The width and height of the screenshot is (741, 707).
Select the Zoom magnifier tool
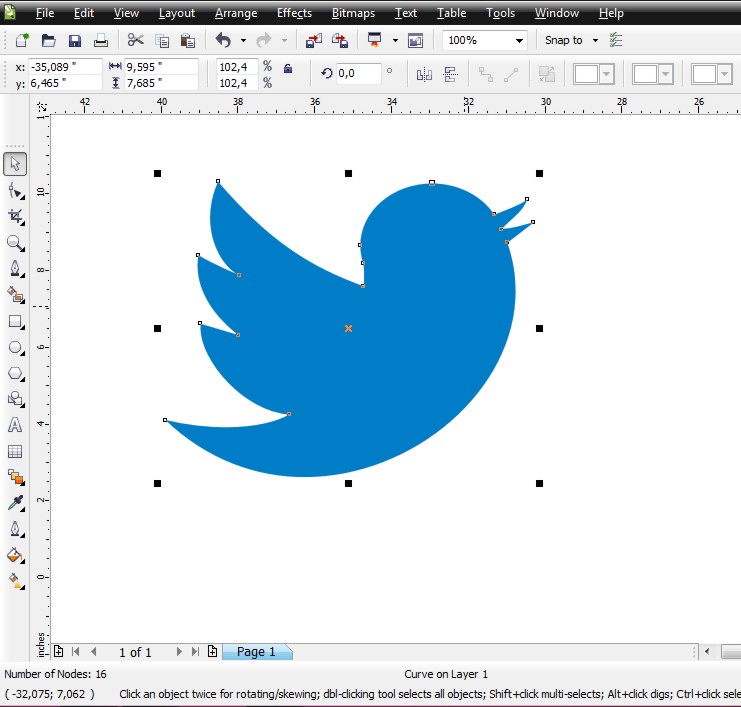(16, 243)
